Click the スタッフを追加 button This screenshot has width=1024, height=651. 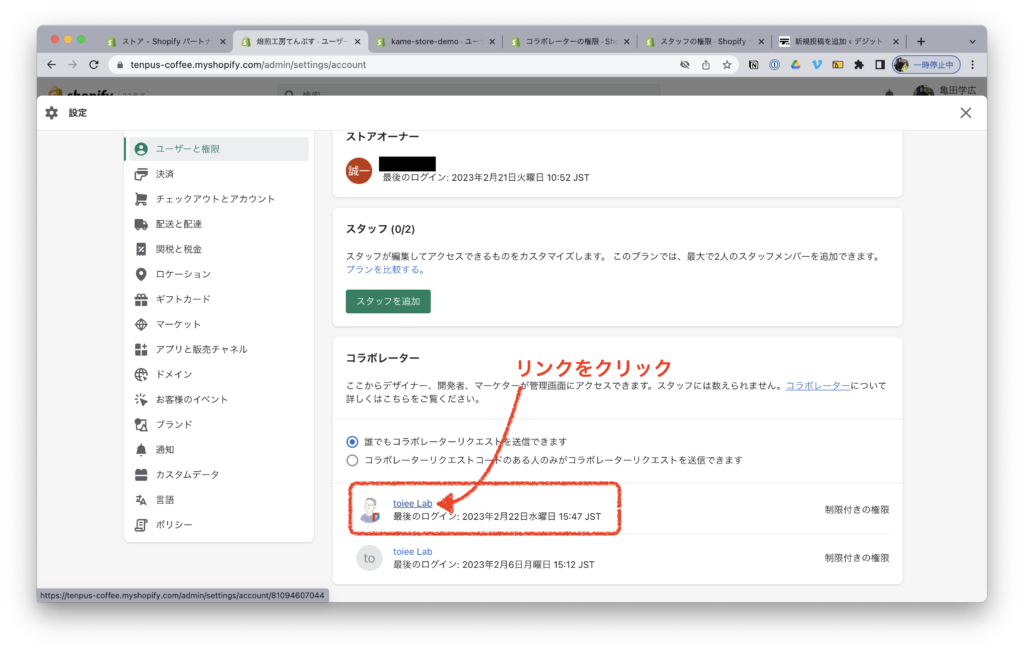pos(388,301)
